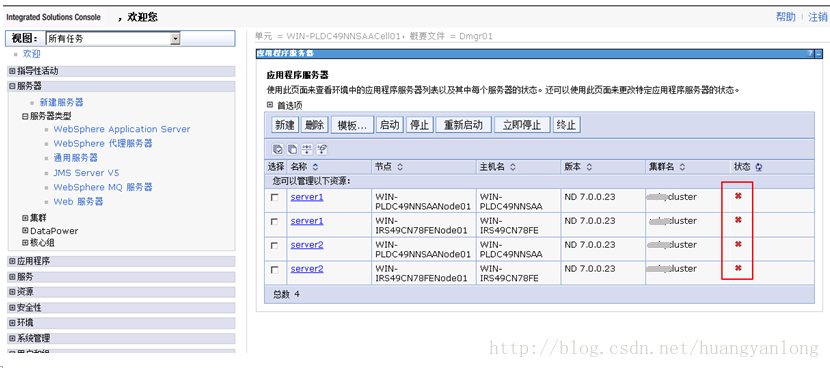Expand the 首选项 preferences section
The height and width of the screenshot is (368, 830).
click(269, 105)
